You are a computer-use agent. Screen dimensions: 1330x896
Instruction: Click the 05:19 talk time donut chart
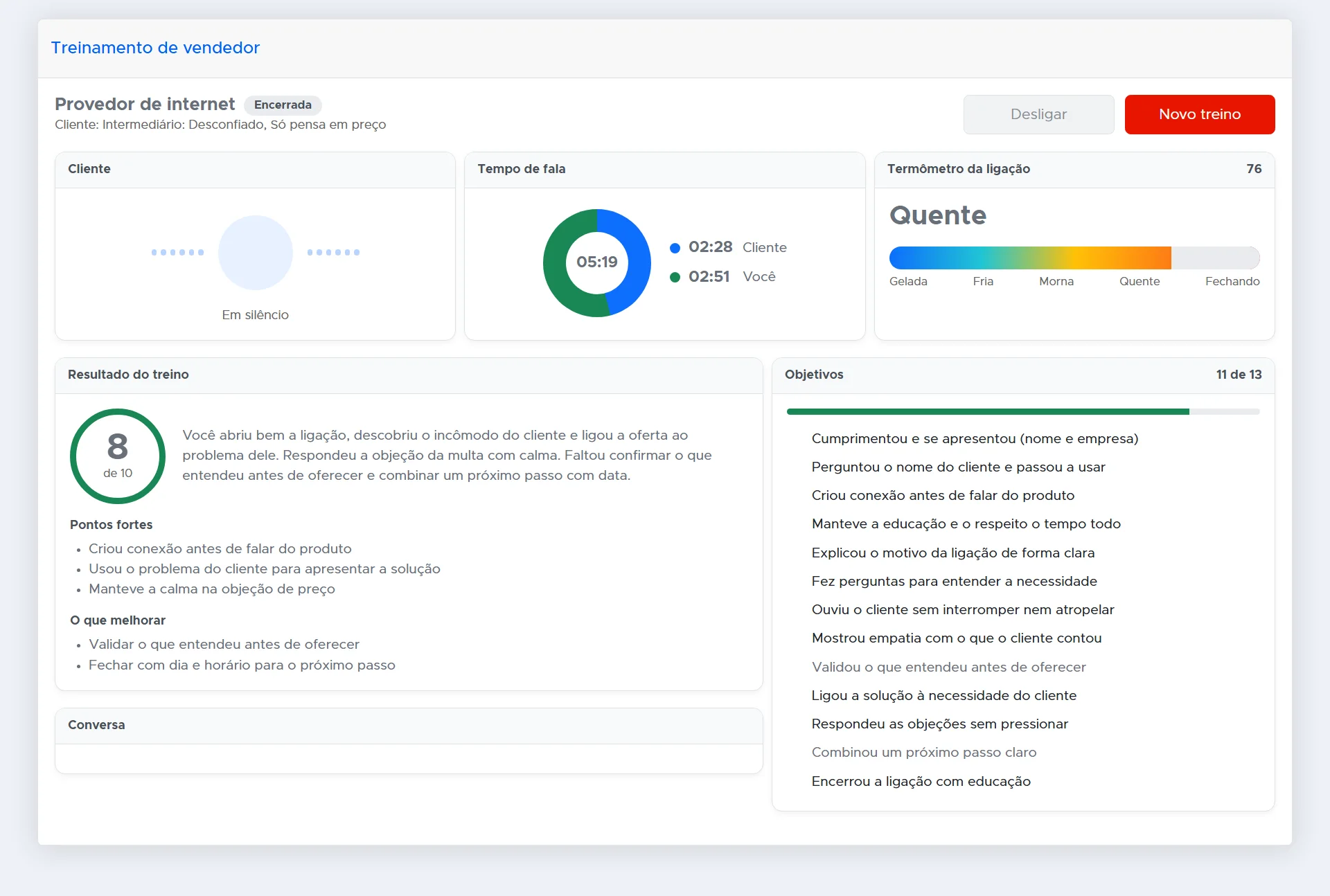coord(597,262)
